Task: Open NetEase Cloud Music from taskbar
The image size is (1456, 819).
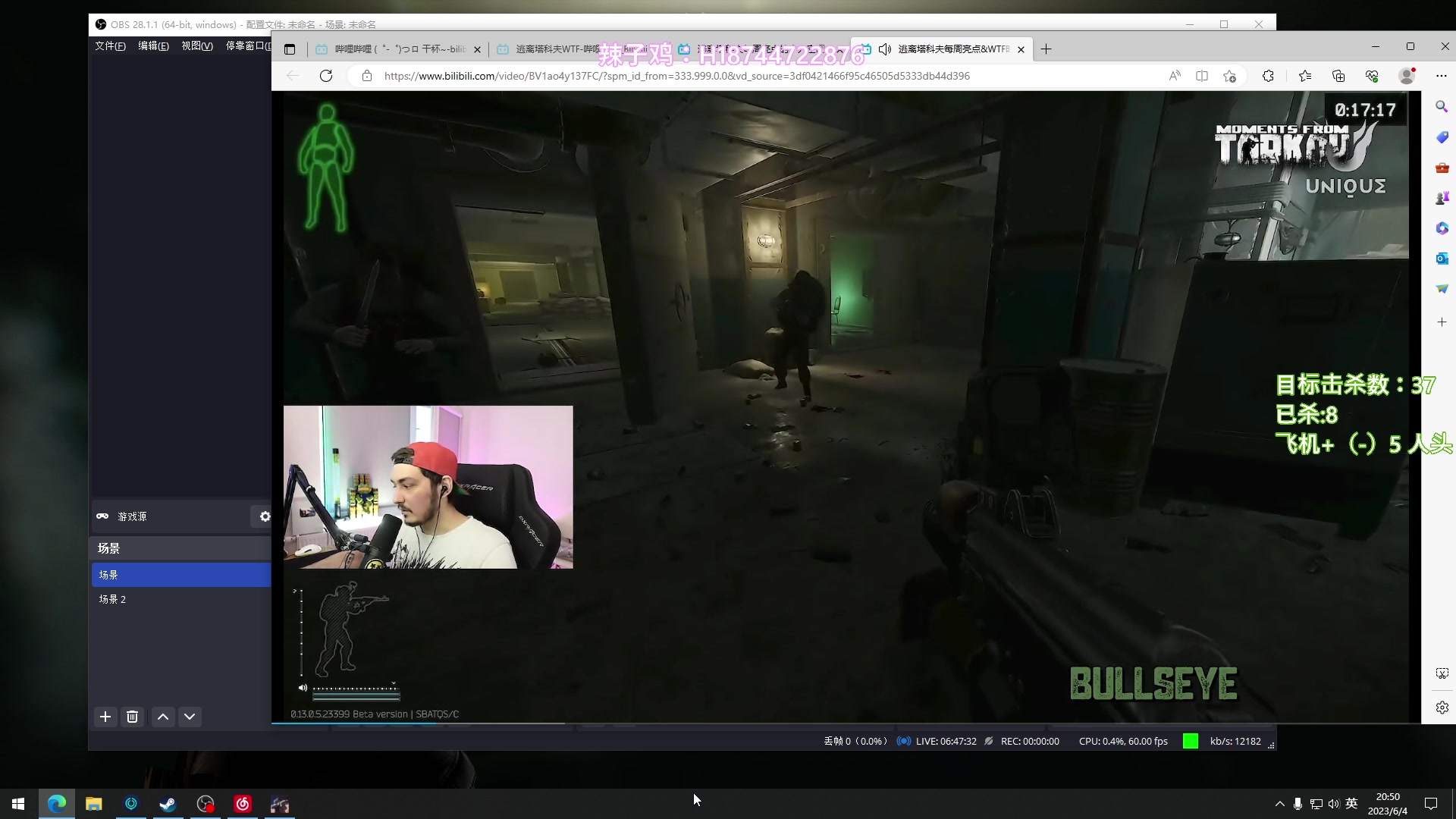Action: pyautogui.click(x=243, y=804)
